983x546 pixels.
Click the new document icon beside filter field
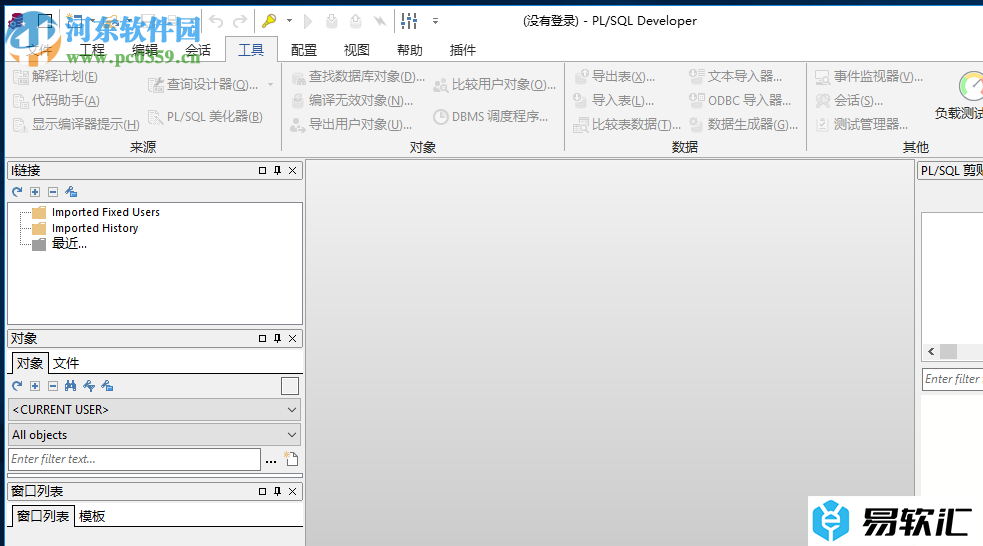pos(291,459)
